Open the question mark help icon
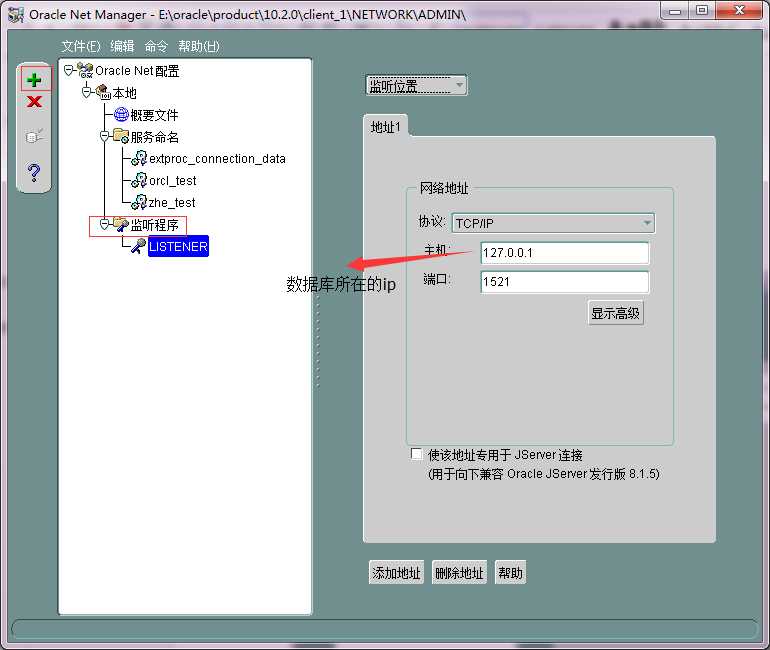Image resolution: width=770 pixels, height=650 pixels. pyautogui.click(x=34, y=172)
